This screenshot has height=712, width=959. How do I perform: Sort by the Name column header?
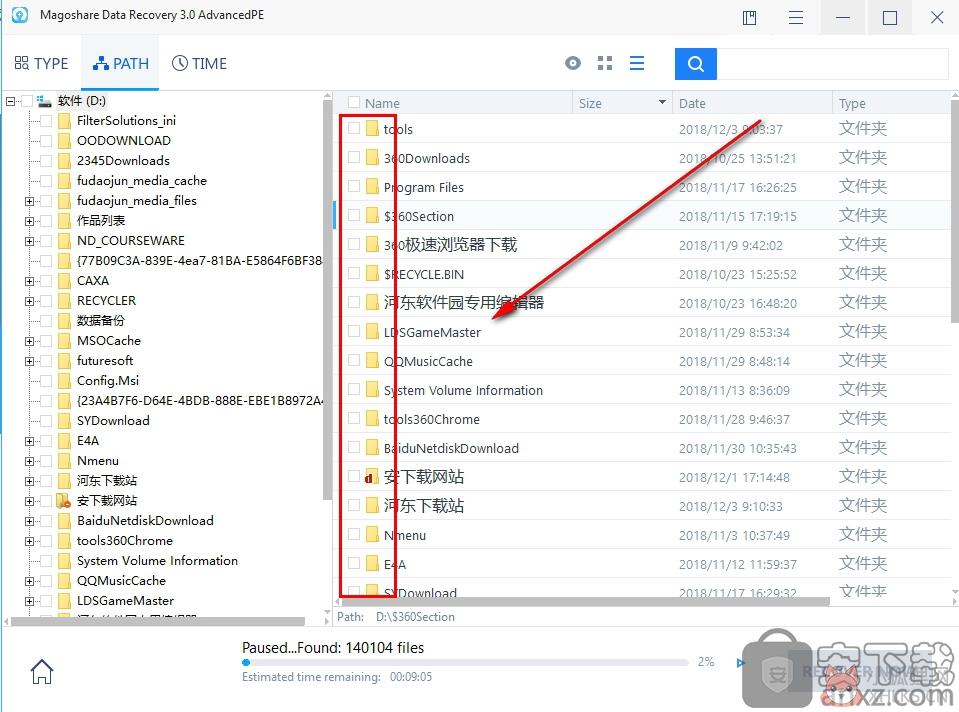[382, 103]
